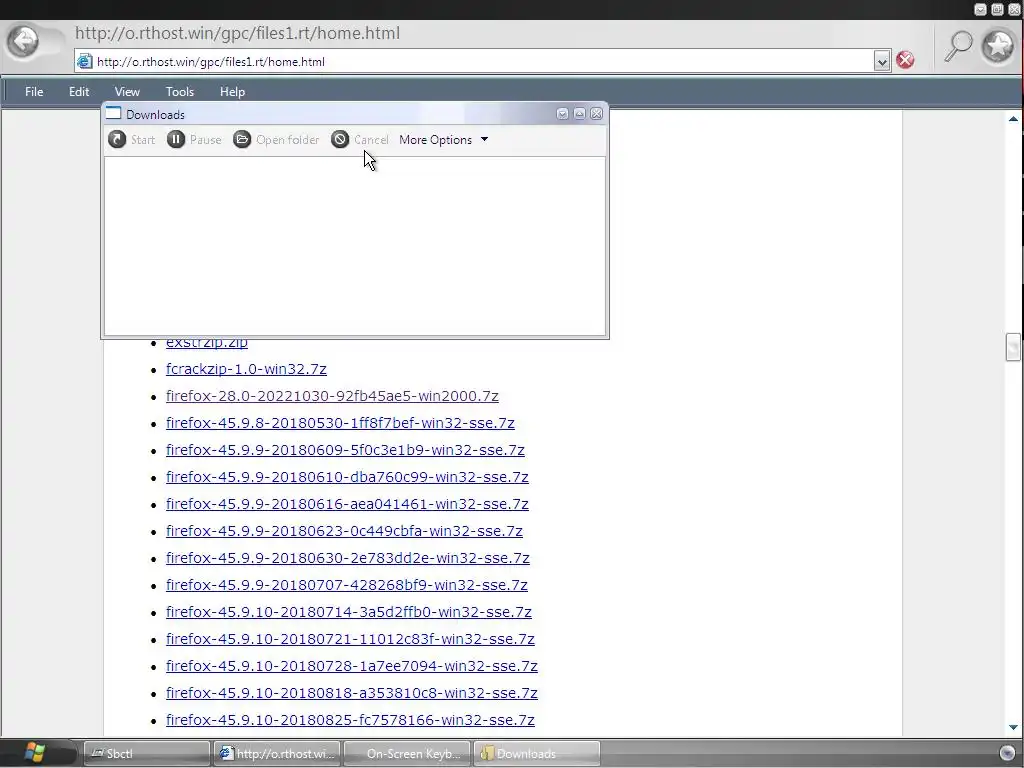Open the firefox-45.9.9-20180609 link
The height and width of the screenshot is (768, 1024).
pyautogui.click(x=345, y=450)
